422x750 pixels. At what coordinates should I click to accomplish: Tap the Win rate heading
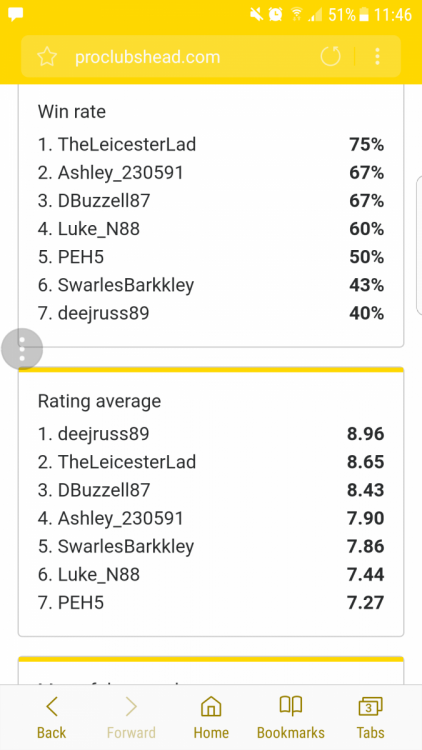[x=72, y=112]
